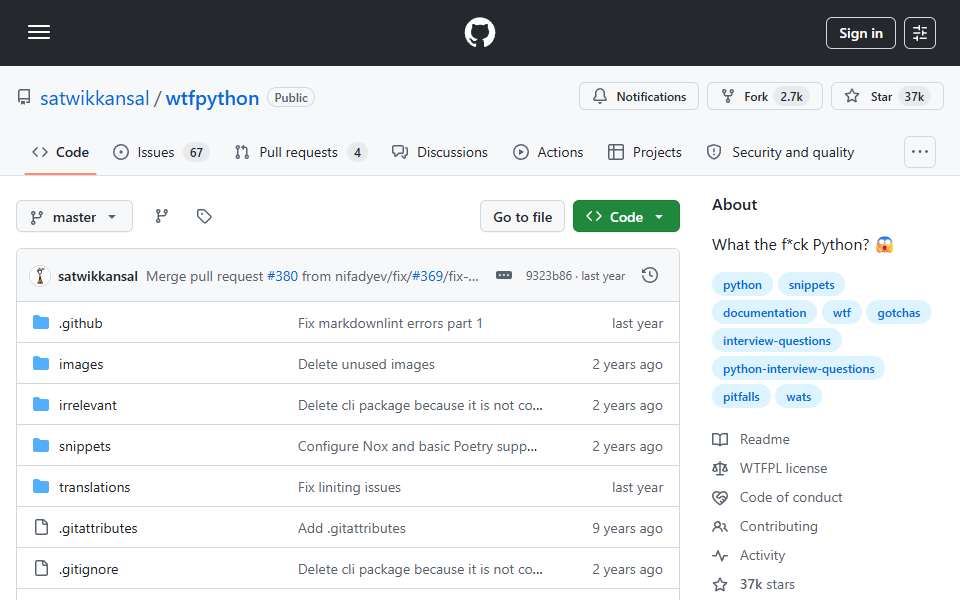The height and width of the screenshot is (600, 960).
Task: Open the Pull requests tab
Action: 301,152
